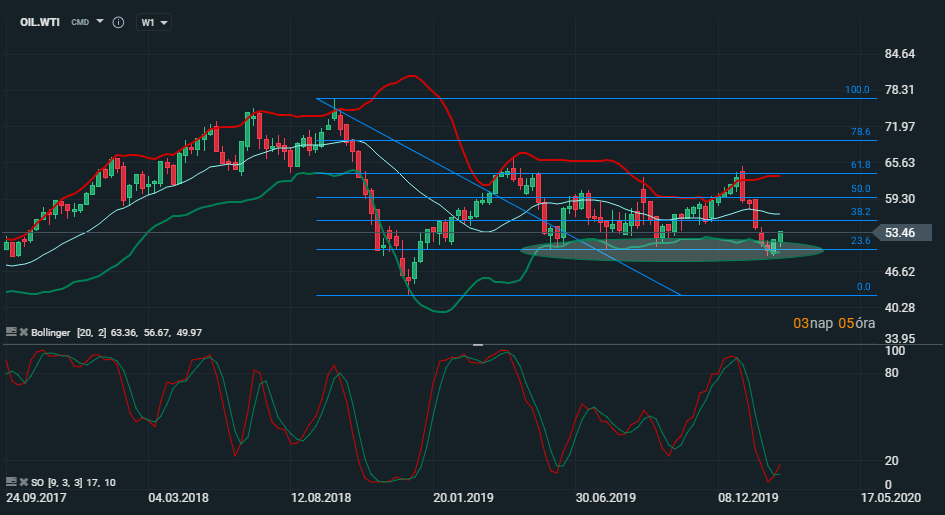The image size is (945, 515).
Task: Click the 0.0 Fibonacci level label
Action: click(863, 287)
